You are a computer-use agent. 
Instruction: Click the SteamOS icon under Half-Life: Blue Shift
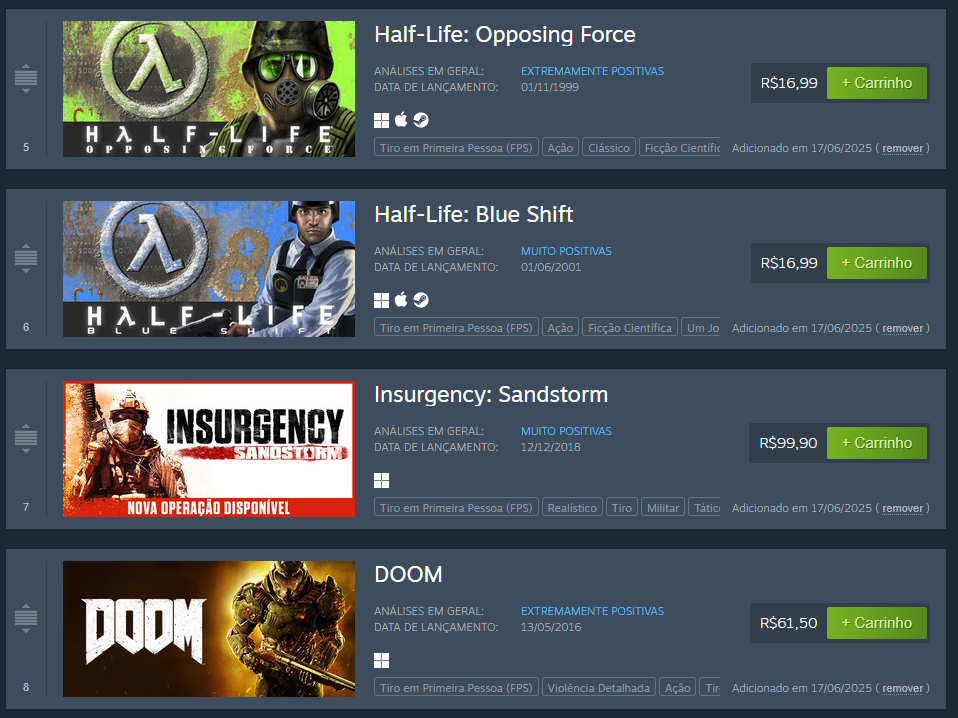click(421, 300)
